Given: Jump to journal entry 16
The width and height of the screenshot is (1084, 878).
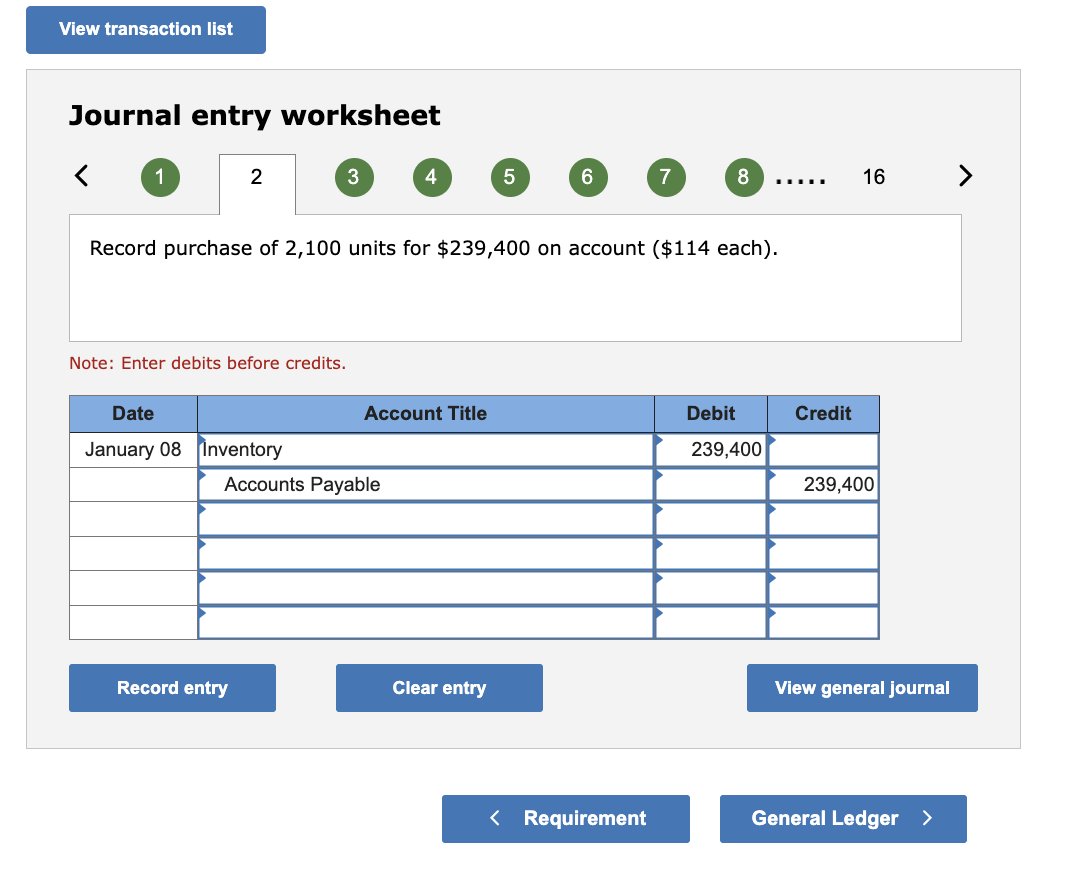Looking at the screenshot, I should 874,177.
